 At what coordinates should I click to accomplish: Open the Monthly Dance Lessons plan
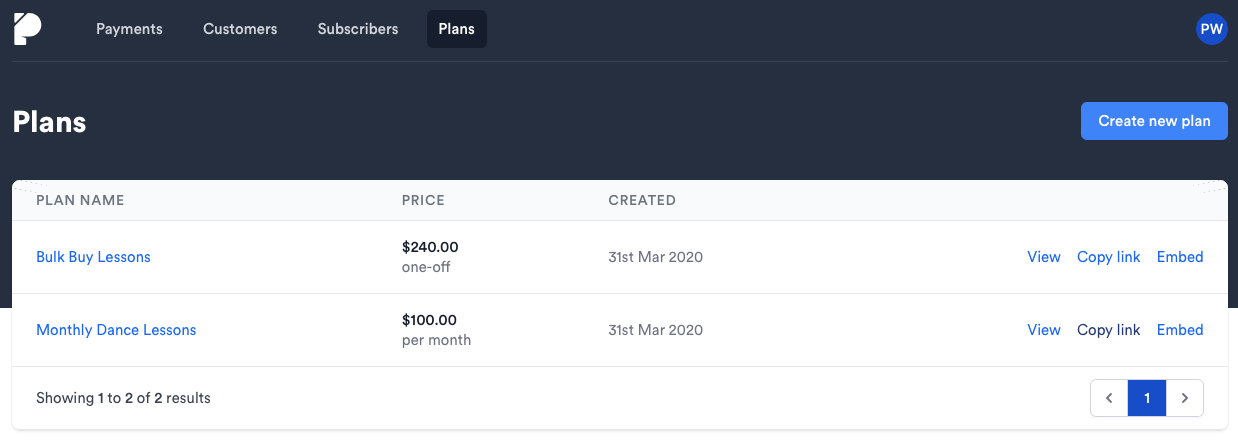pos(116,330)
